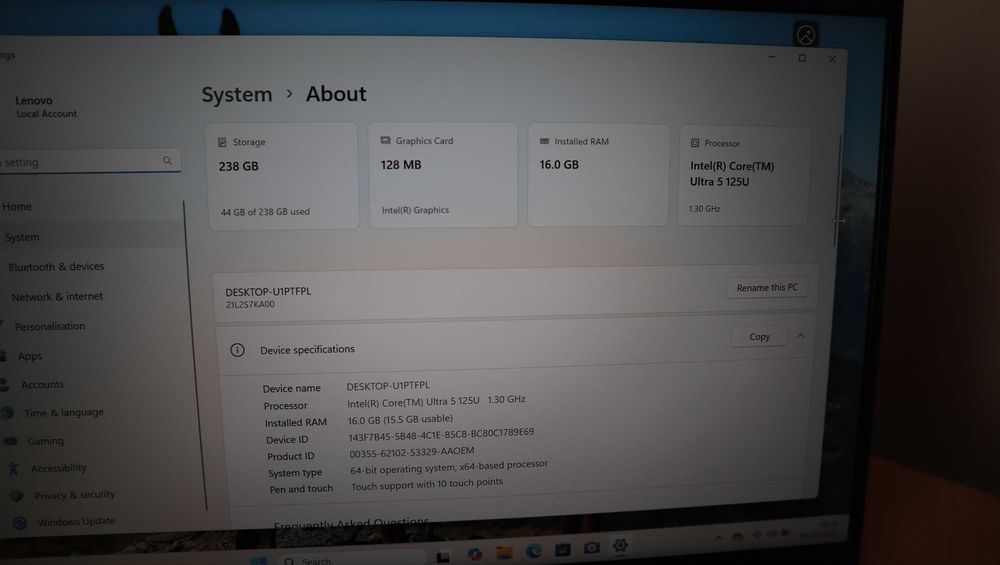The image size is (1000, 565).
Task: Click the Storage card icon
Action: [222, 142]
